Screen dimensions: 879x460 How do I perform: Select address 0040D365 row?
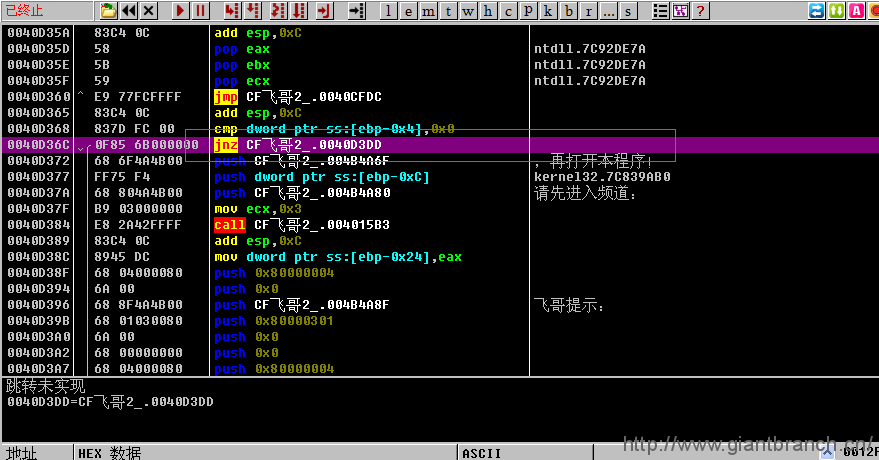[440, 113]
